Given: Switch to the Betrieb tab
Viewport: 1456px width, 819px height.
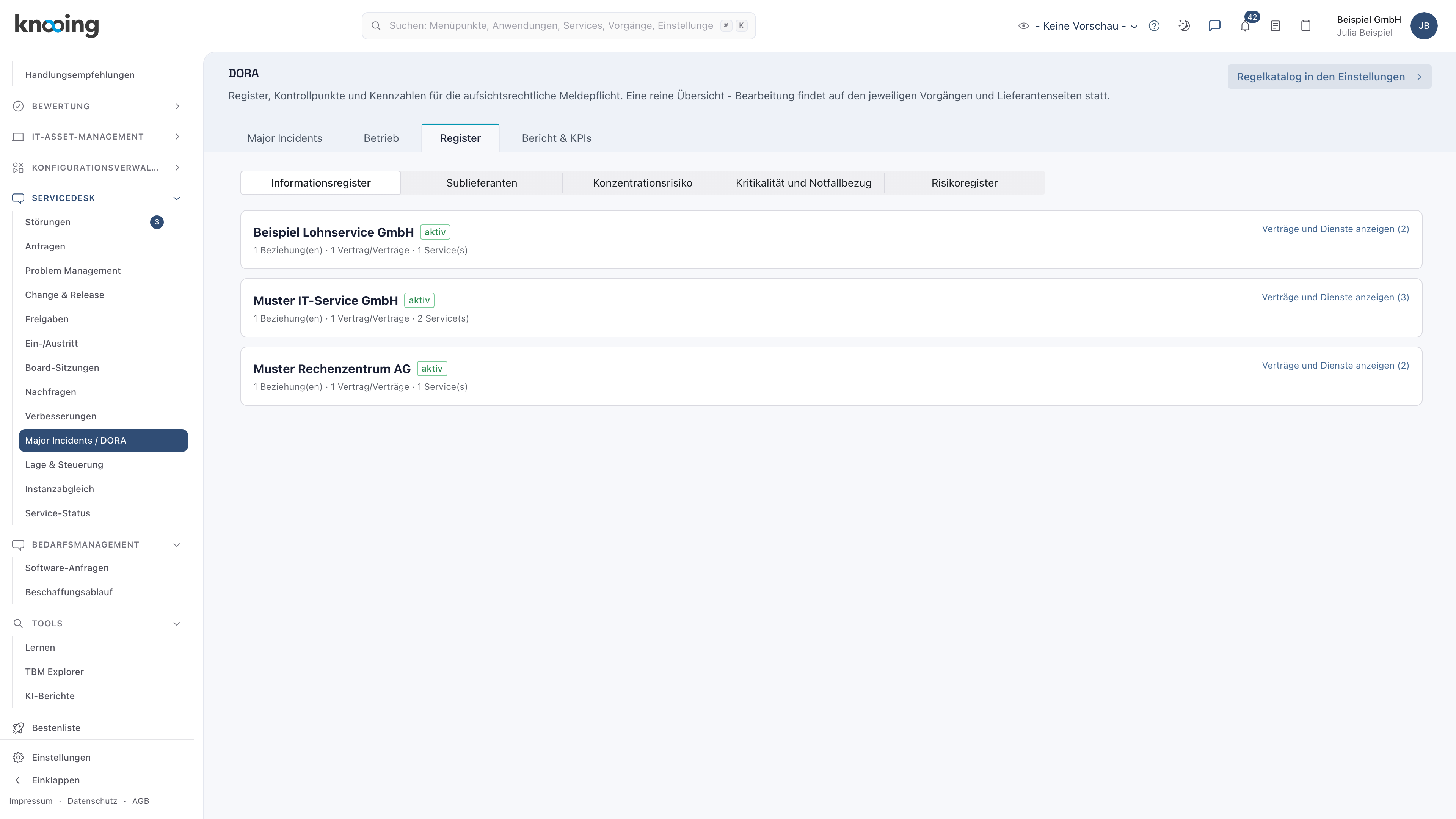Looking at the screenshot, I should (381, 138).
